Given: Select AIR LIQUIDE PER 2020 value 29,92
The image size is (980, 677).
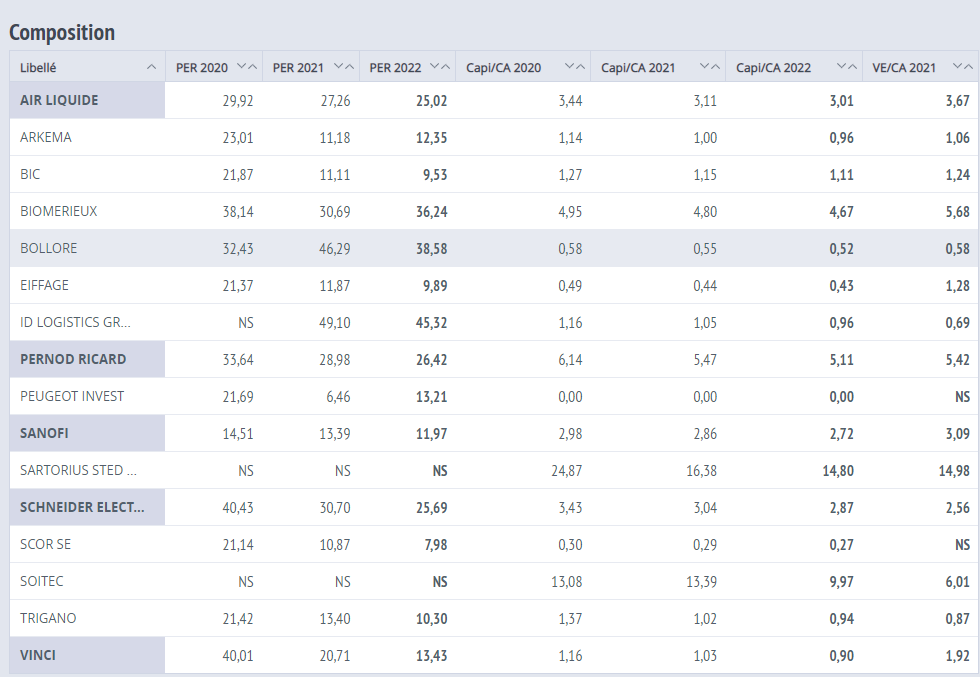Looking at the screenshot, I should [238, 101].
